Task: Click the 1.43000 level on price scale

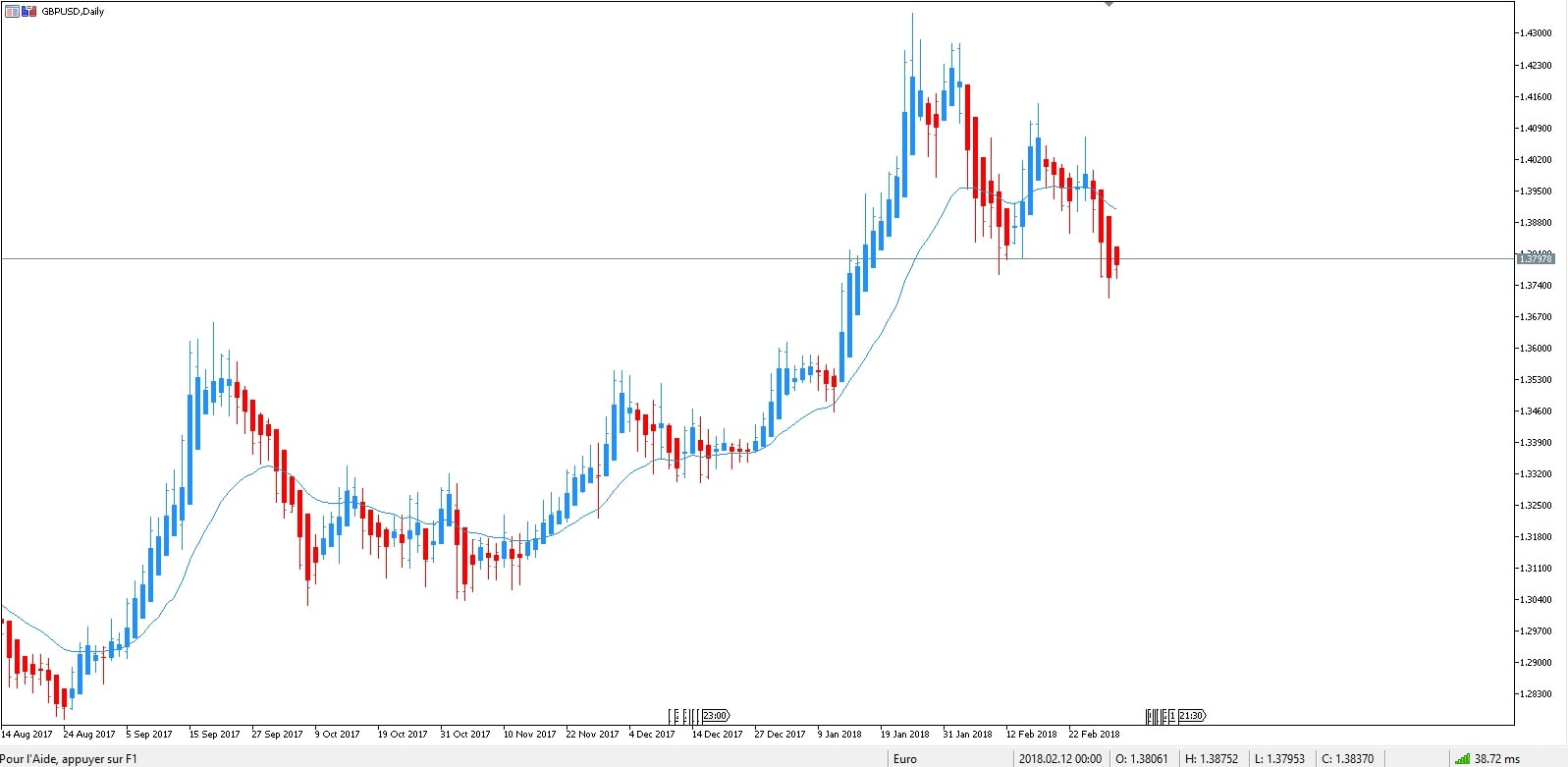Action: click(x=1535, y=33)
